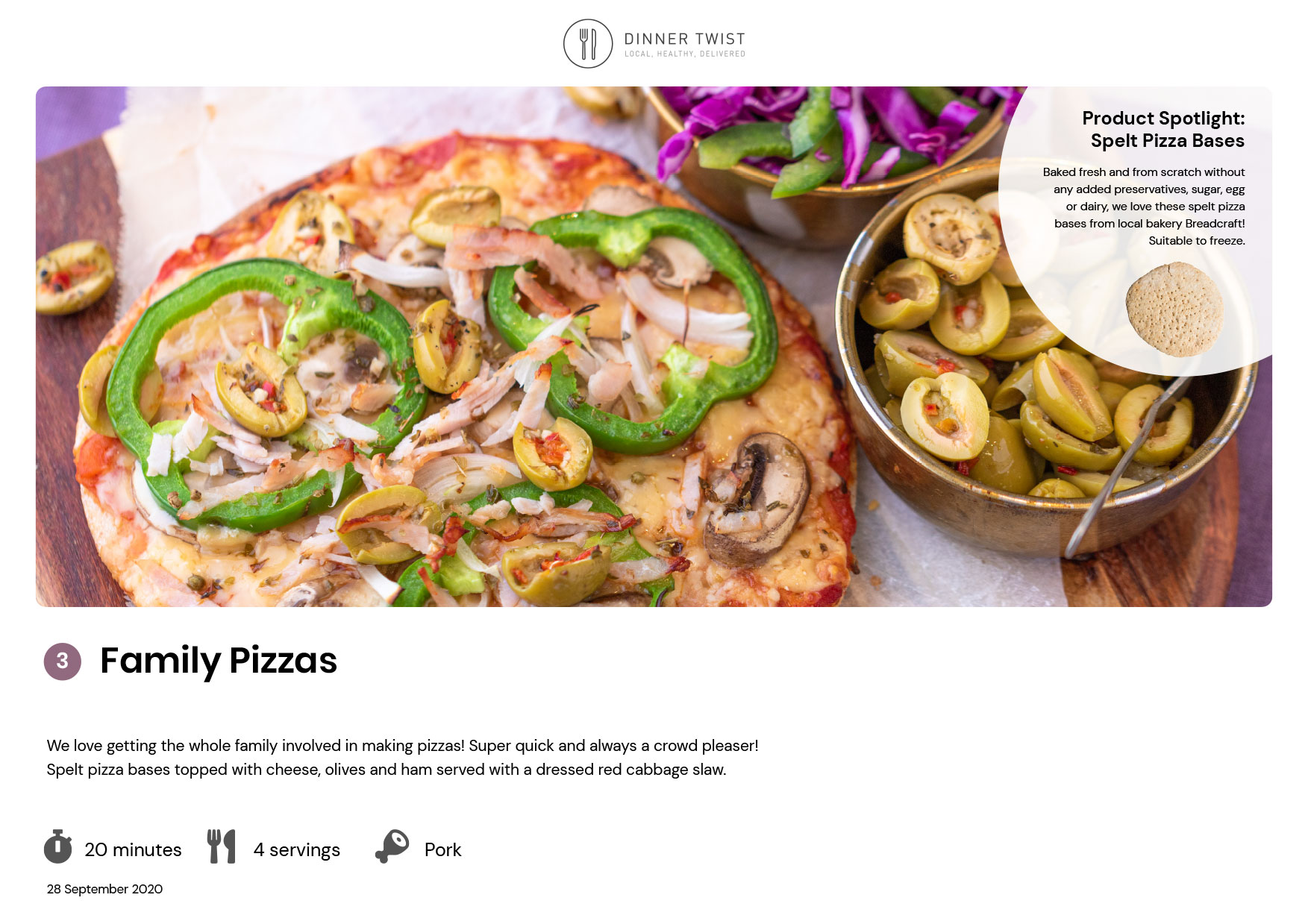
Task: Click the cutlery icon beside 4 servings
Action: [222, 846]
